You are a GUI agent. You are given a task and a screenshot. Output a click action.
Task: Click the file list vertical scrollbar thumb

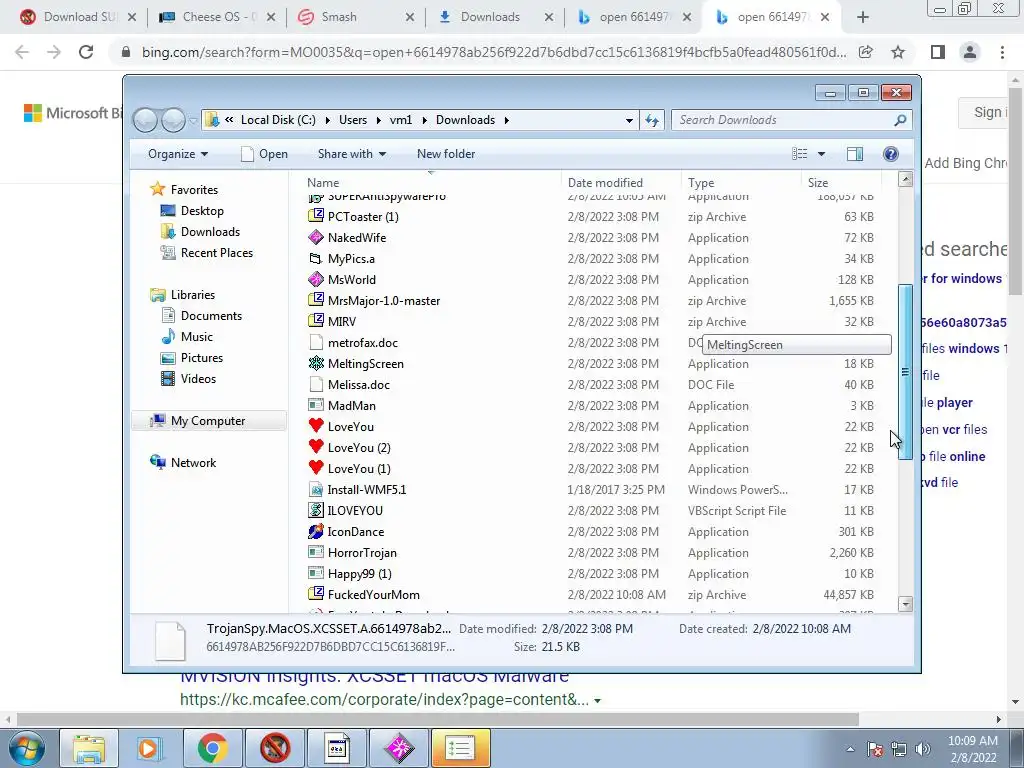[905, 372]
